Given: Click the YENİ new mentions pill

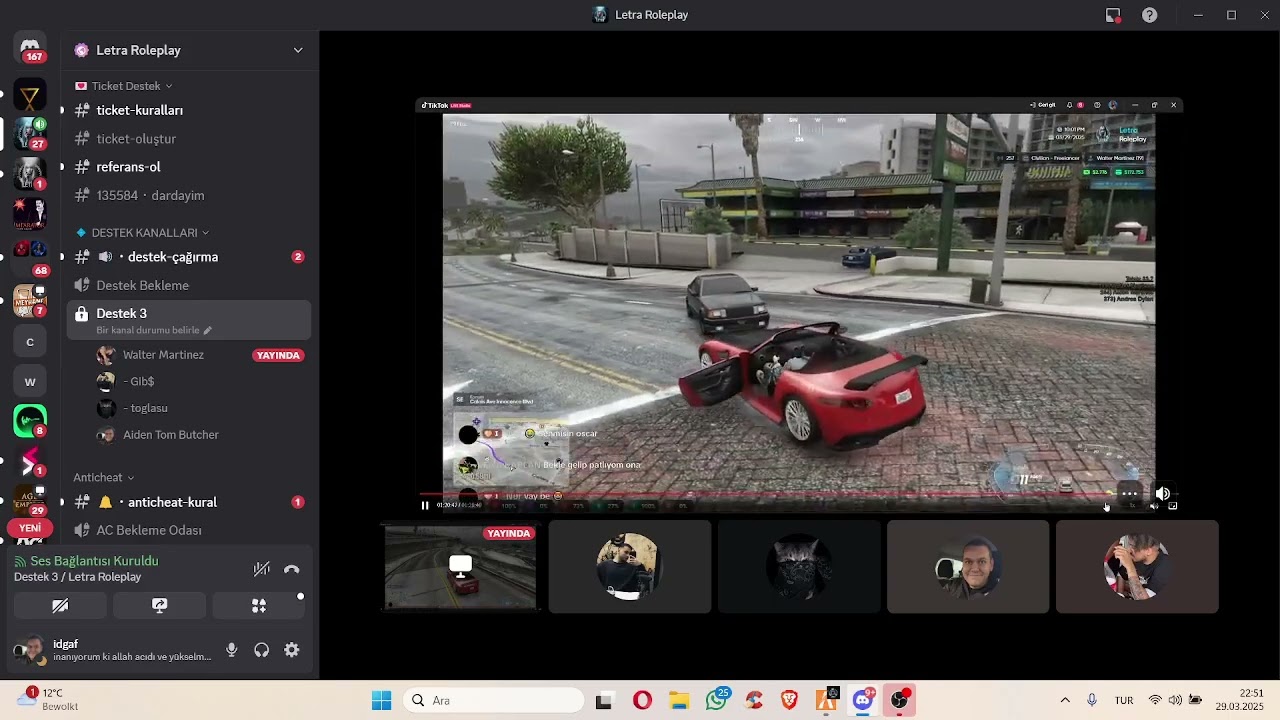Looking at the screenshot, I should coord(30,528).
